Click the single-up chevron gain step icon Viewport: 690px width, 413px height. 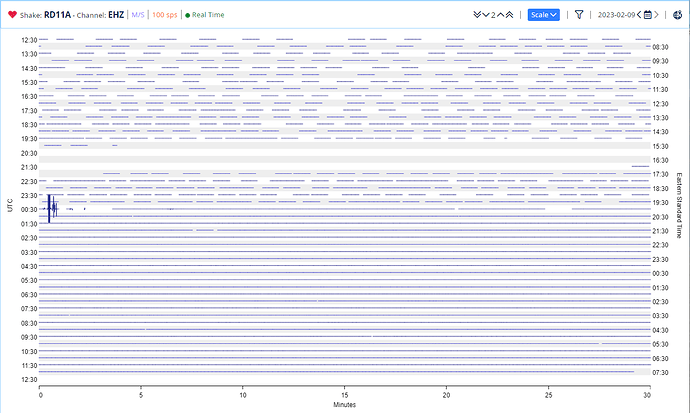pos(501,15)
